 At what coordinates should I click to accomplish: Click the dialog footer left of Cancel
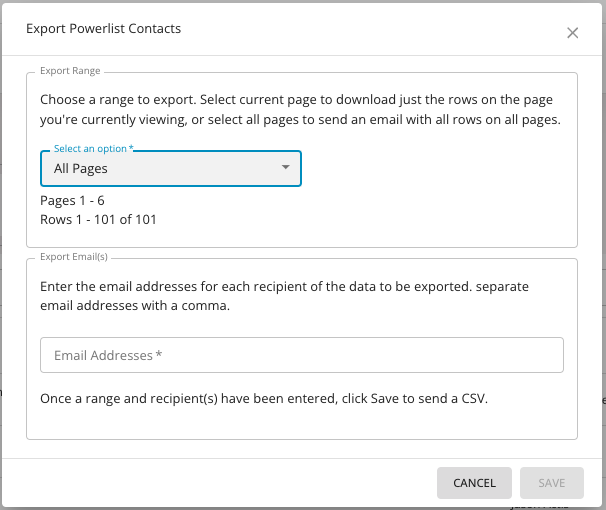point(220,483)
